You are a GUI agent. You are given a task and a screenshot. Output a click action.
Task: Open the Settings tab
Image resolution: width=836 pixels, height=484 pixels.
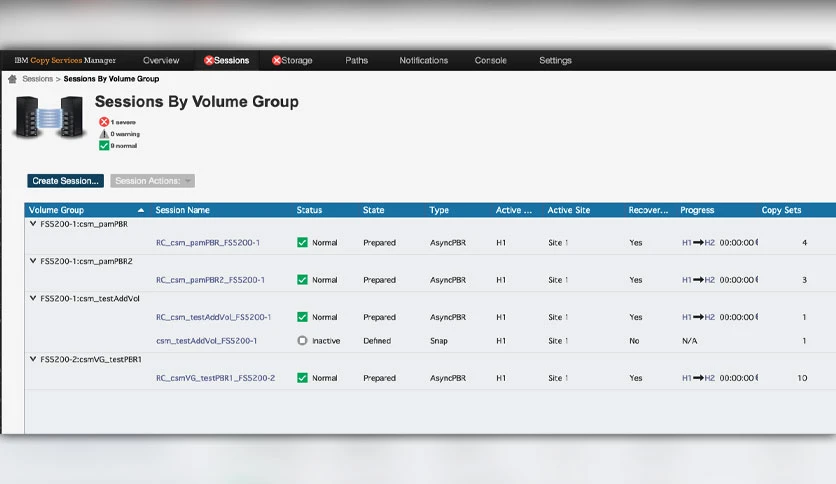point(555,60)
